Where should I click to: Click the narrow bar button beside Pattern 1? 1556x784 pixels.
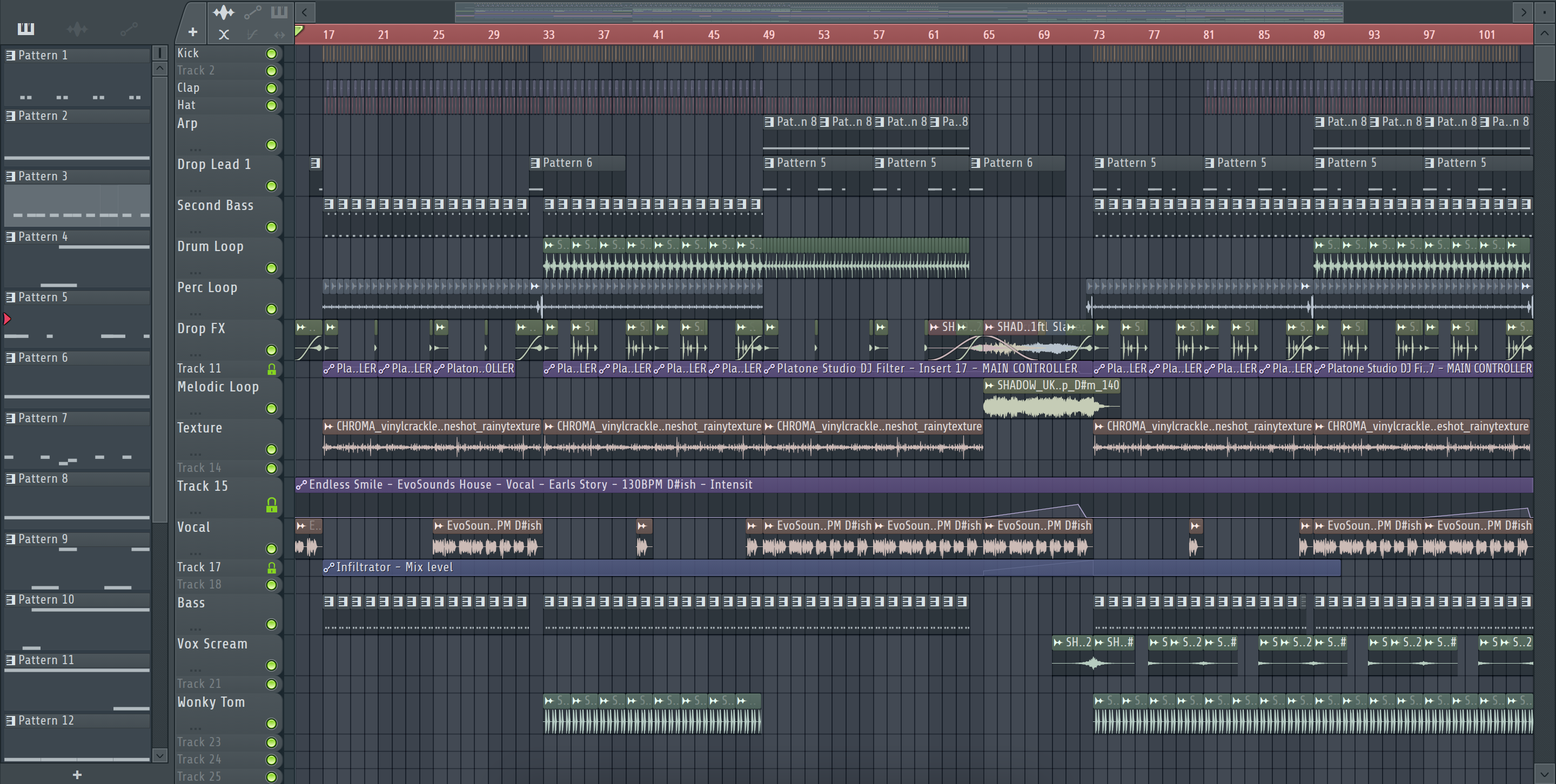(159, 52)
